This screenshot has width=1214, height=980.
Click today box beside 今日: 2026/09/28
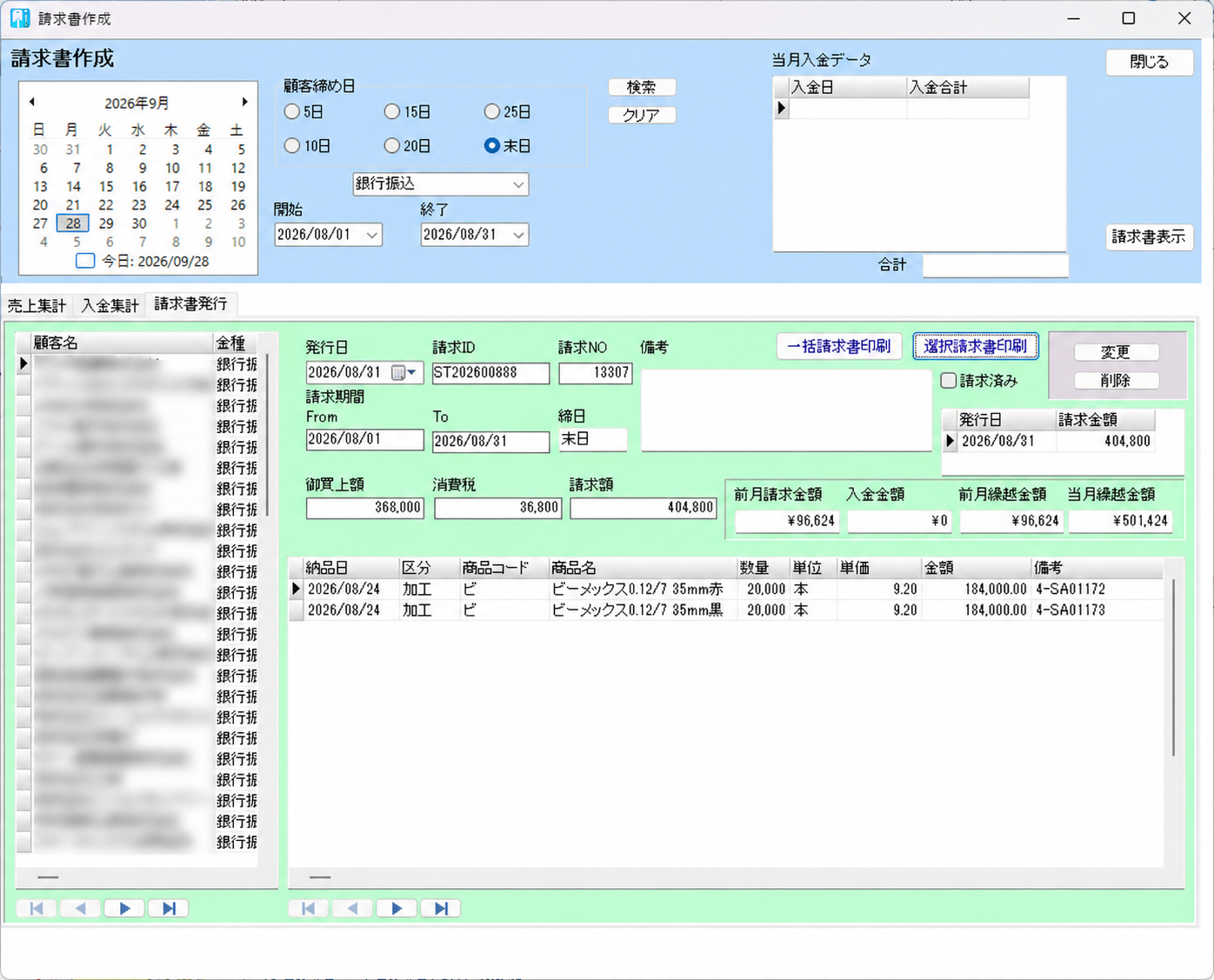85,260
